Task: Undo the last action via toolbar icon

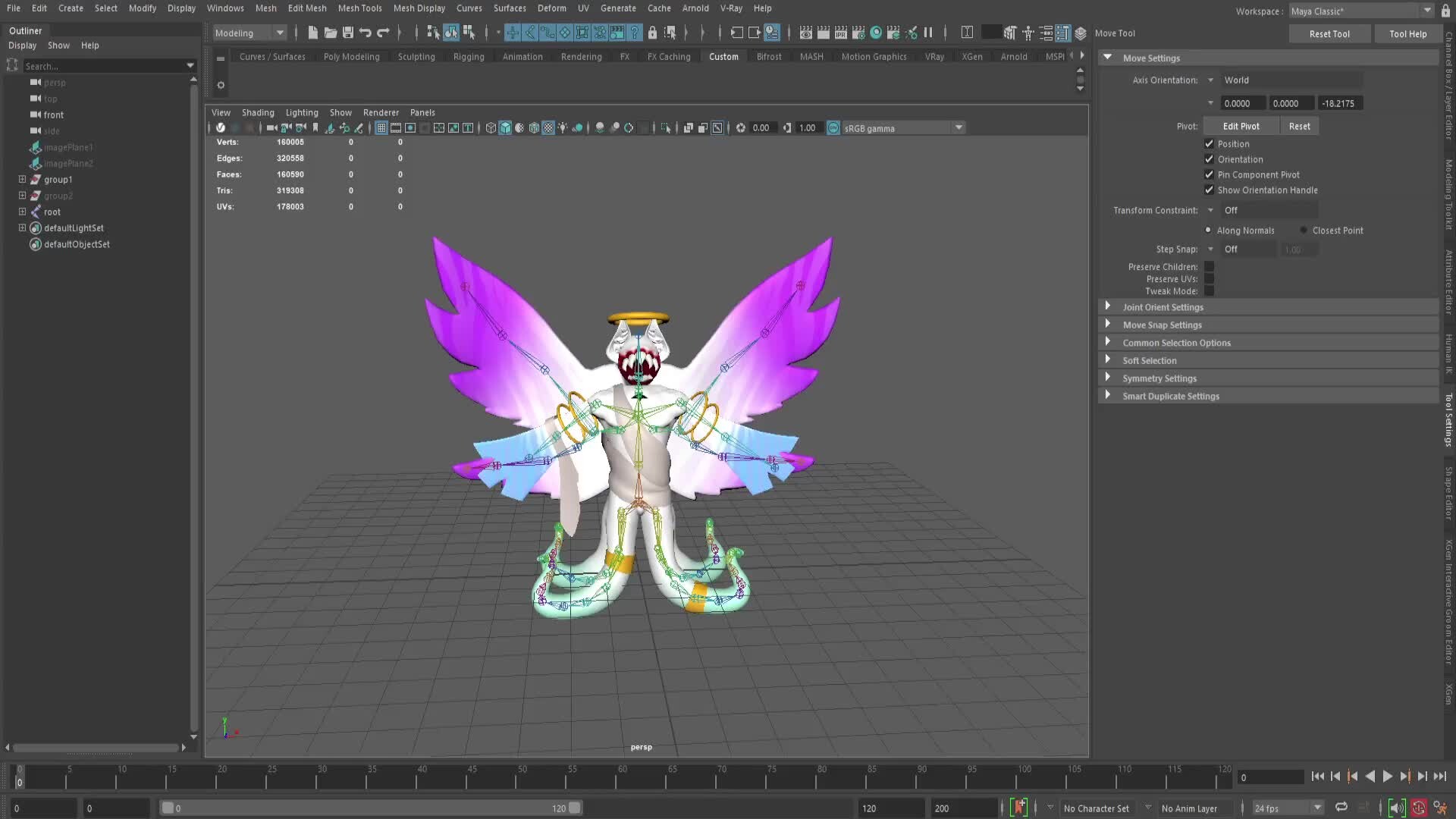Action: coord(365,33)
